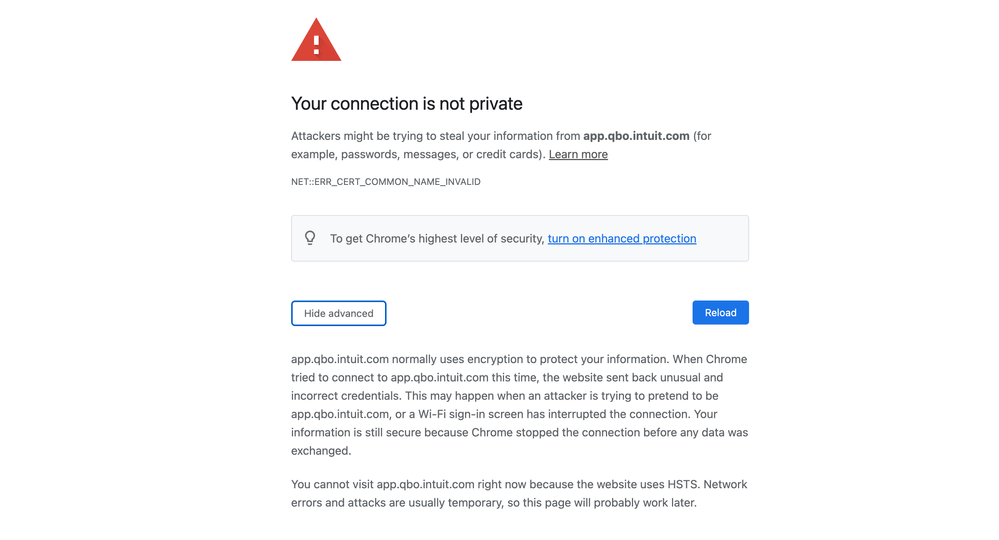Click the lightbulb security tip icon
The height and width of the screenshot is (540, 999).
[310, 238]
